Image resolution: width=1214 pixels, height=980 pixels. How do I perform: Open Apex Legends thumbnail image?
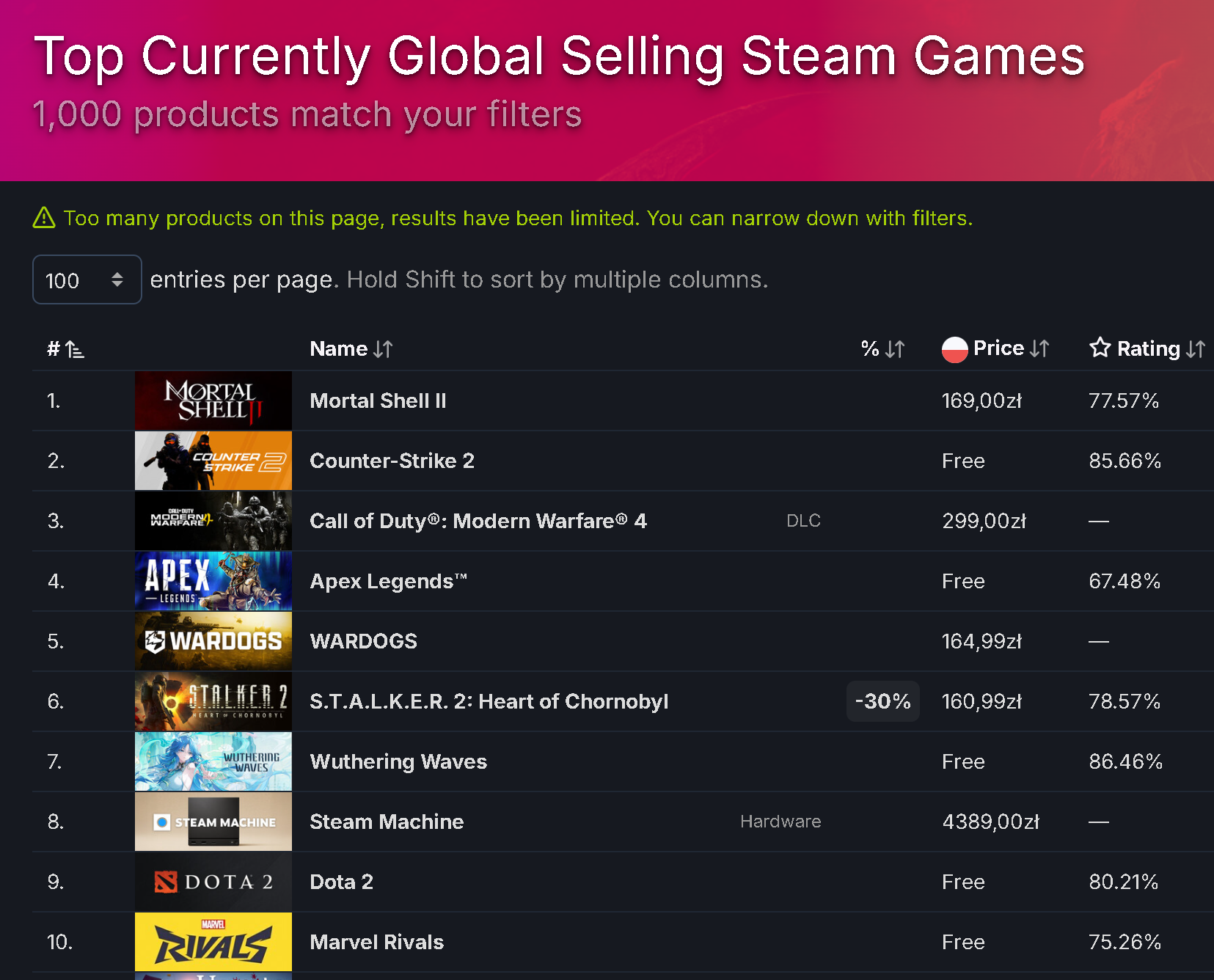[x=213, y=581]
